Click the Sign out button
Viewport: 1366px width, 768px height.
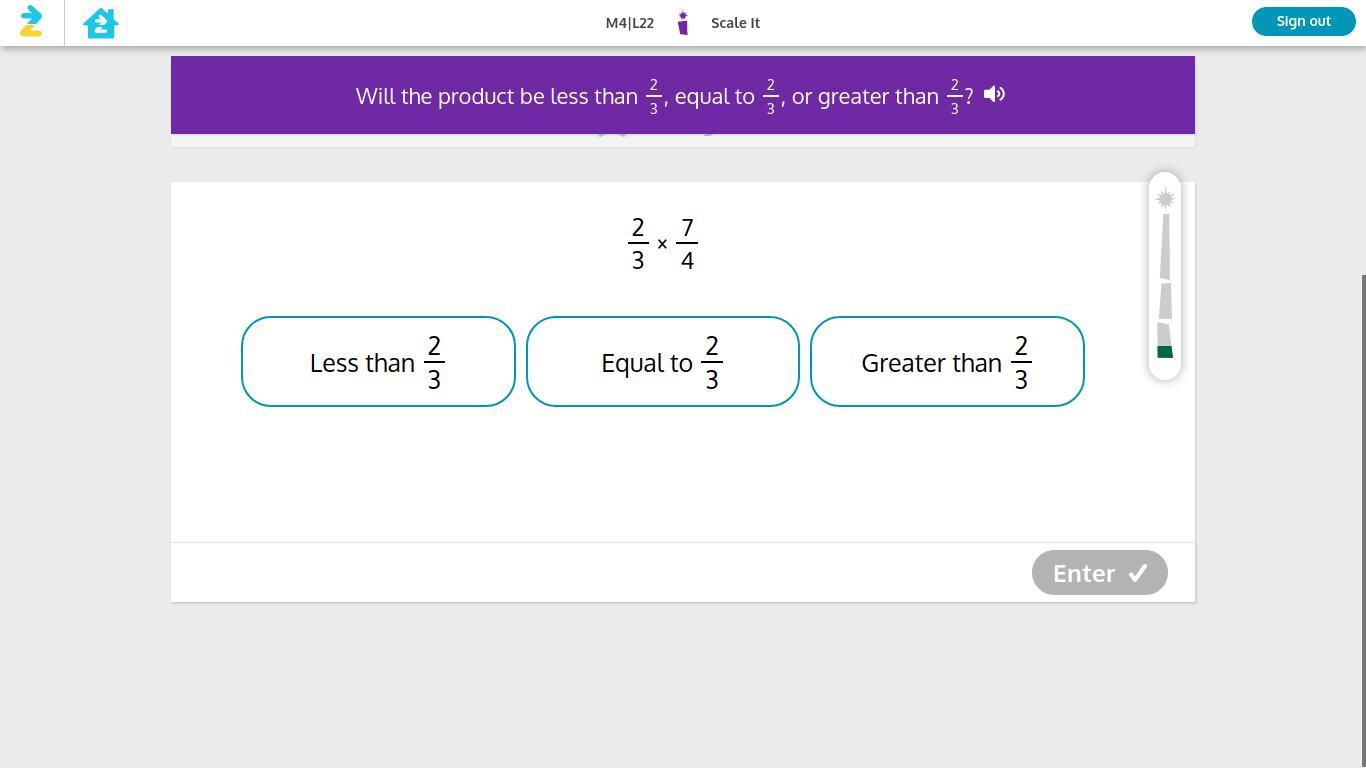point(1303,21)
